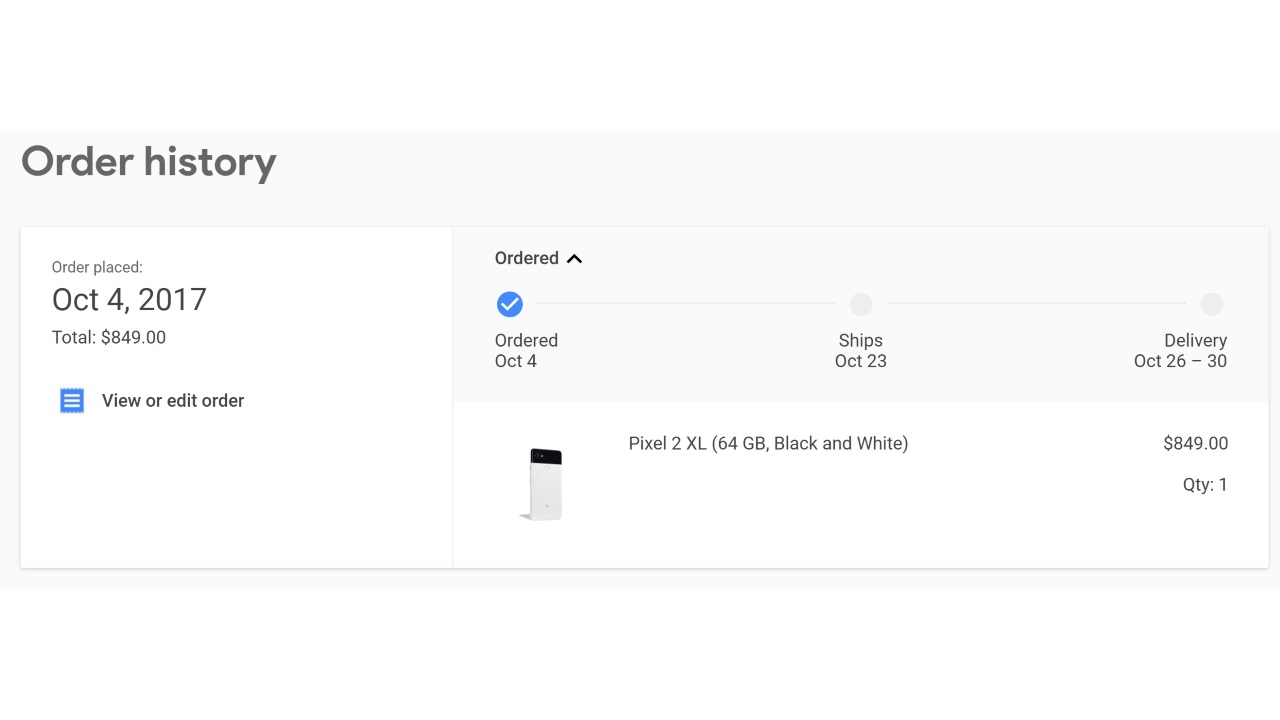Click the Total: $849.00 text
The width and height of the screenshot is (1280, 720).
[x=109, y=337]
